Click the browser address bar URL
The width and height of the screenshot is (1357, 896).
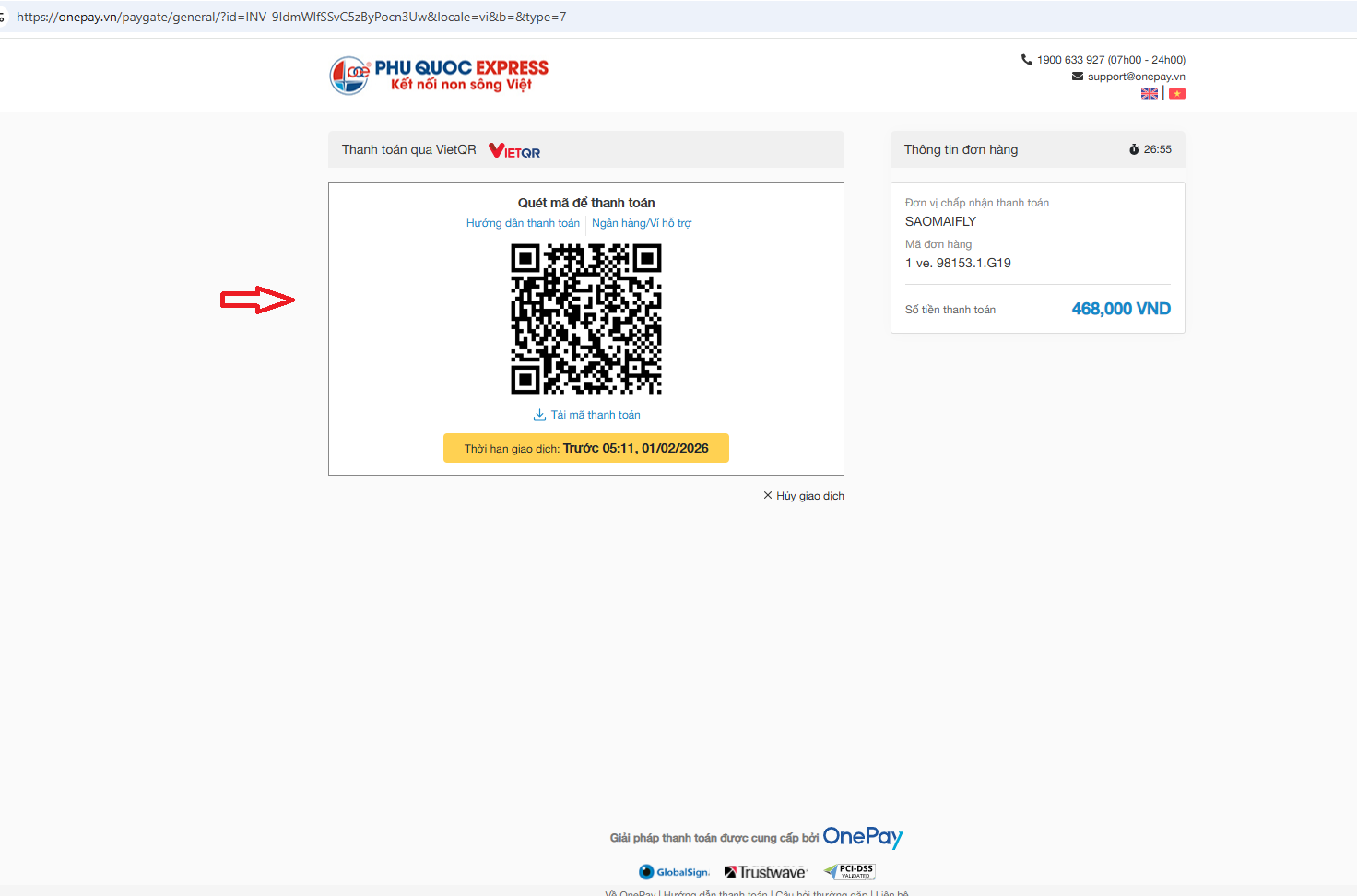pyautogui.click(x=291, y=17)
